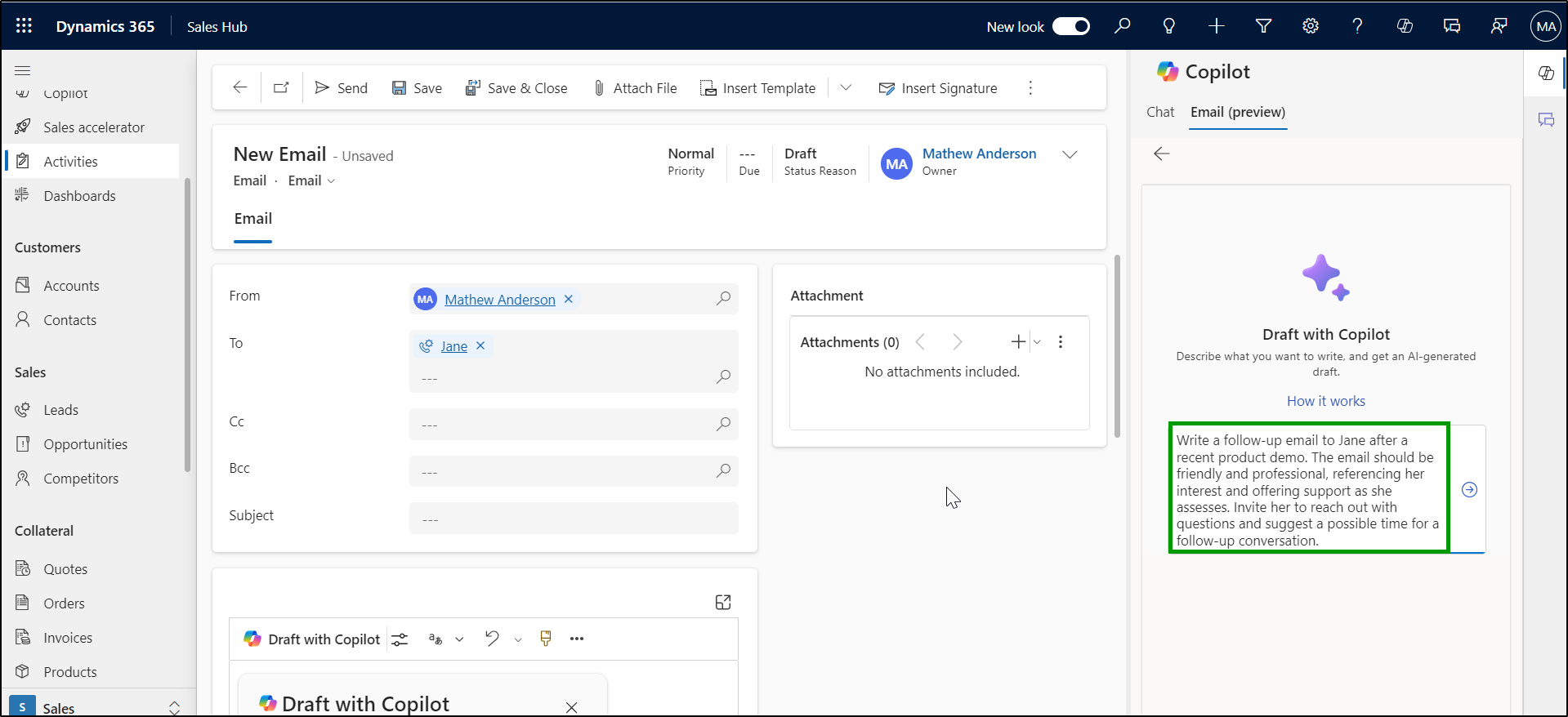This screenshot has height=717, width=1568.
Task: Open the chat bubbles icon in top bar
Action: click(x=1452, y=26)
